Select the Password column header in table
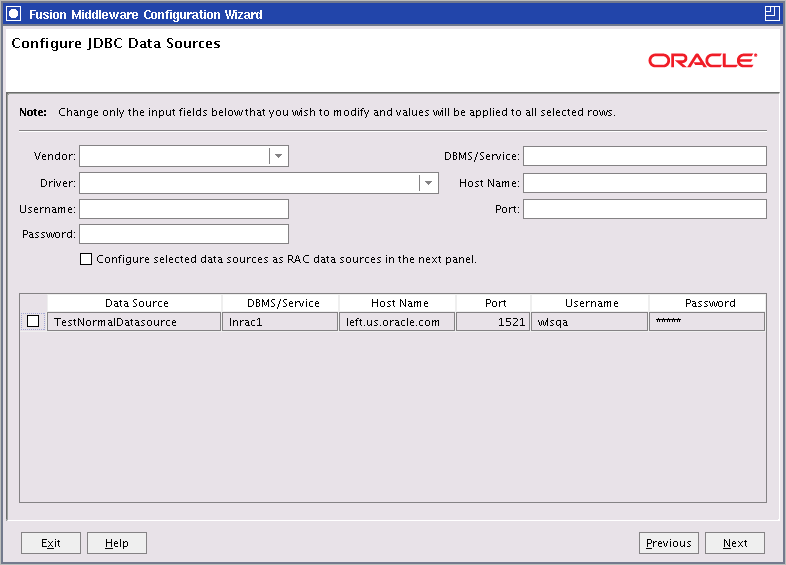The width and height of the screenshot is (786, 565). (707, 303)
